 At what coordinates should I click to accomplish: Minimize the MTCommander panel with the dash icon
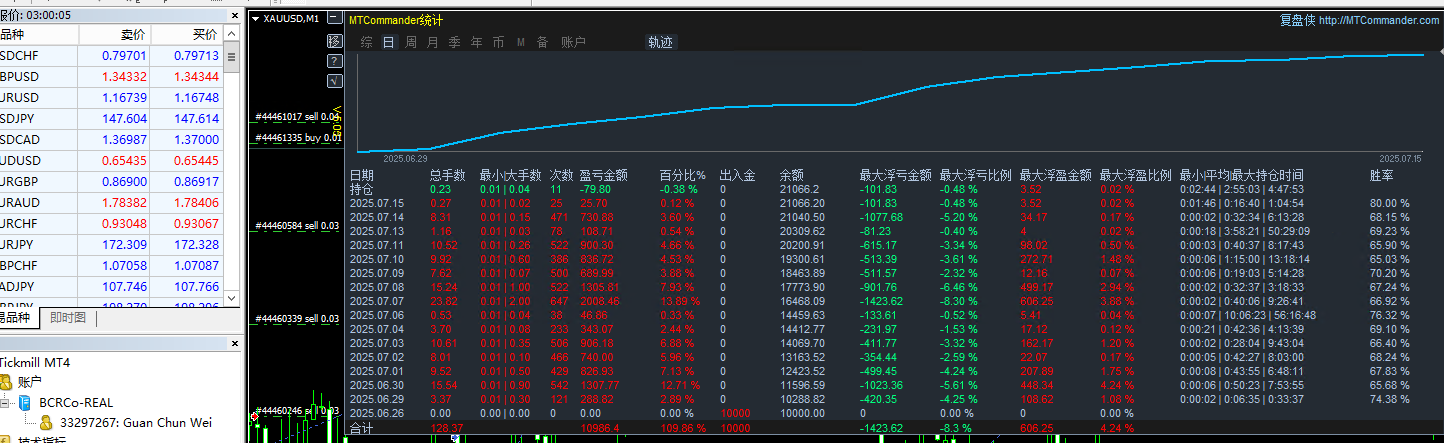(336, 18)
